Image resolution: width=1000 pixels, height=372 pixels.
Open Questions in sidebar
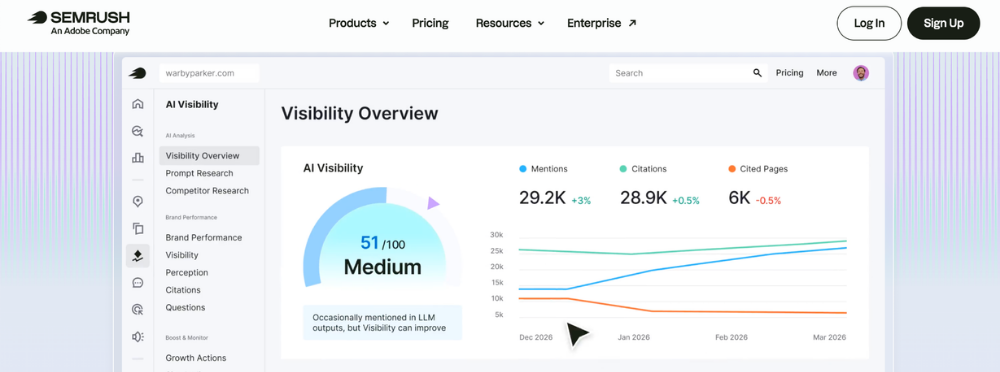pos(186,308)
